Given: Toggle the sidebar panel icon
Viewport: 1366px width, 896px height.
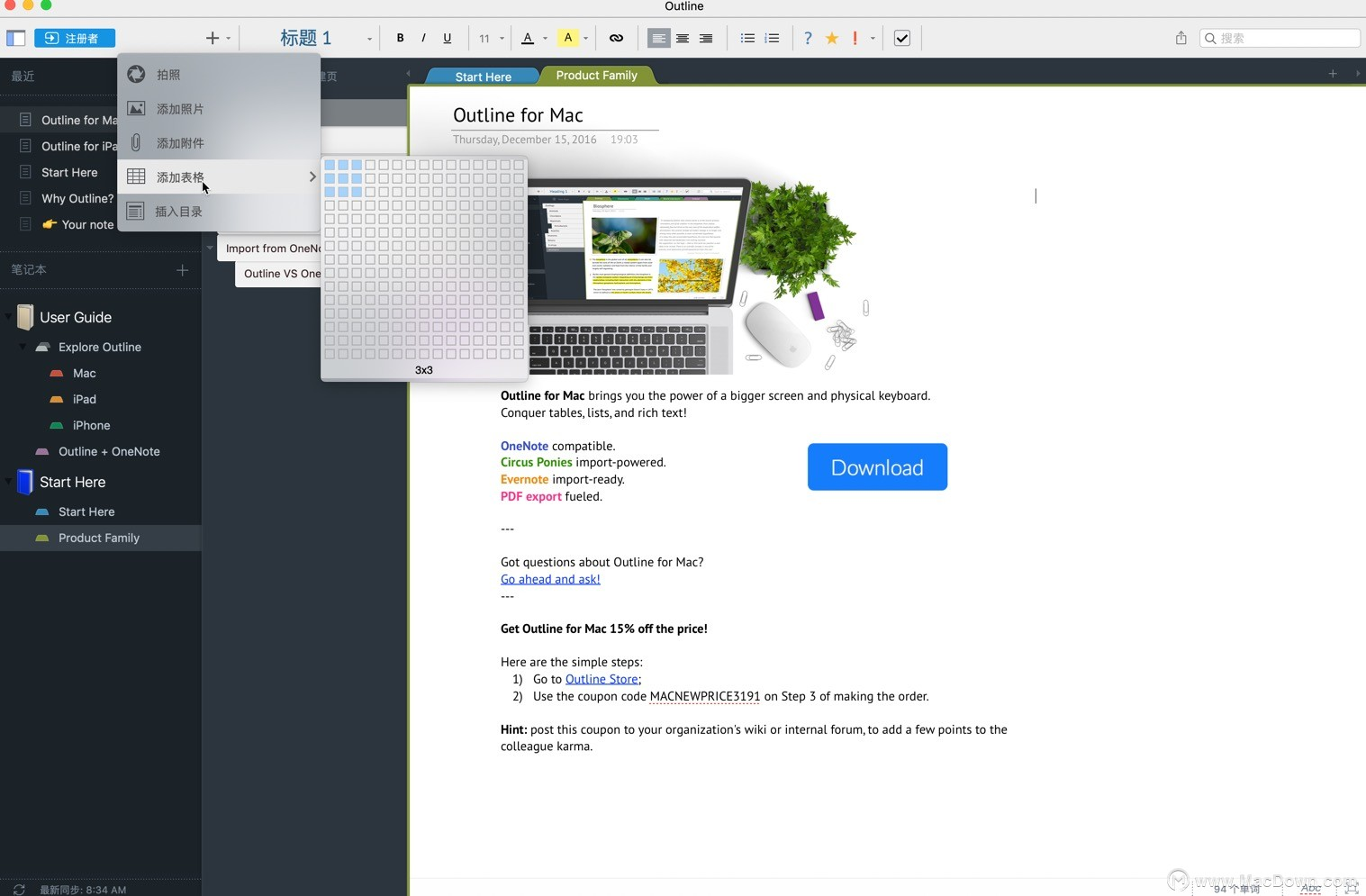Looking at the screenshot, I should click(15, 38).
